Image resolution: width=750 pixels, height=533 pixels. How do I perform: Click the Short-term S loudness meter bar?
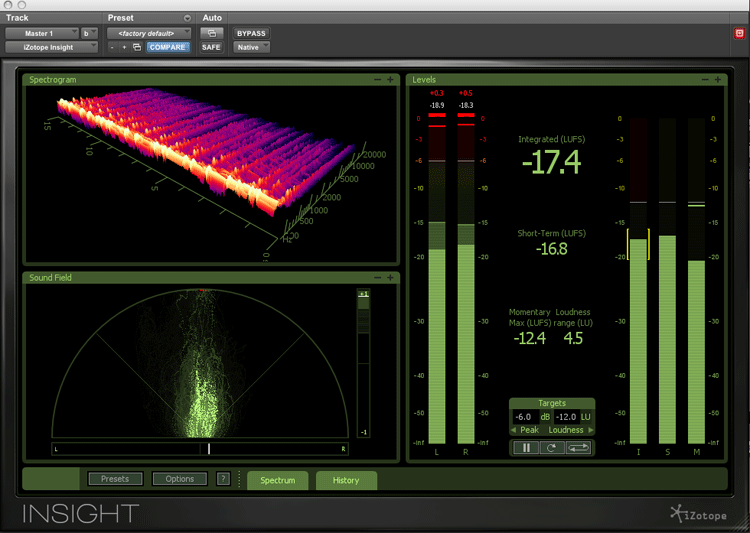click(x=667, y=281)
